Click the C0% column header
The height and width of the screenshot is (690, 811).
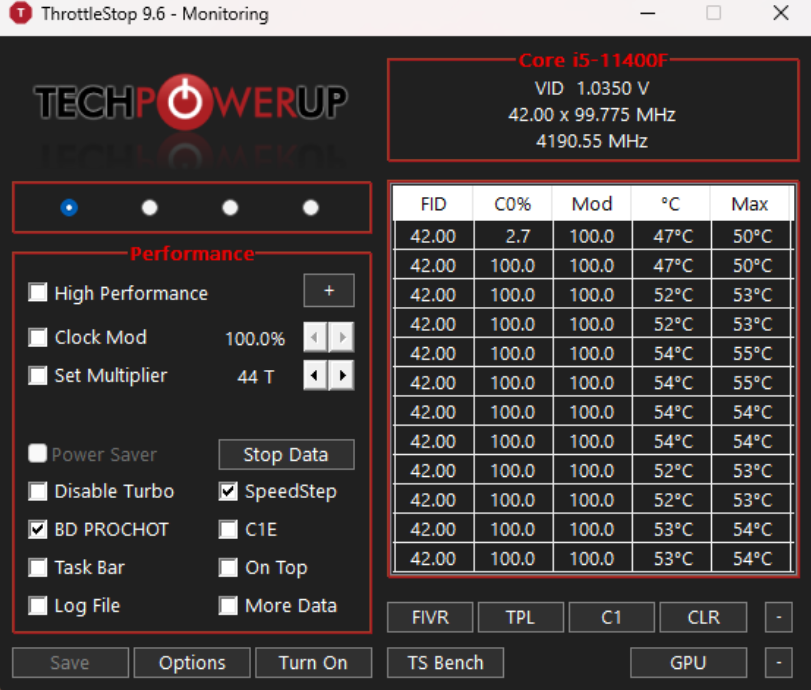513,204
